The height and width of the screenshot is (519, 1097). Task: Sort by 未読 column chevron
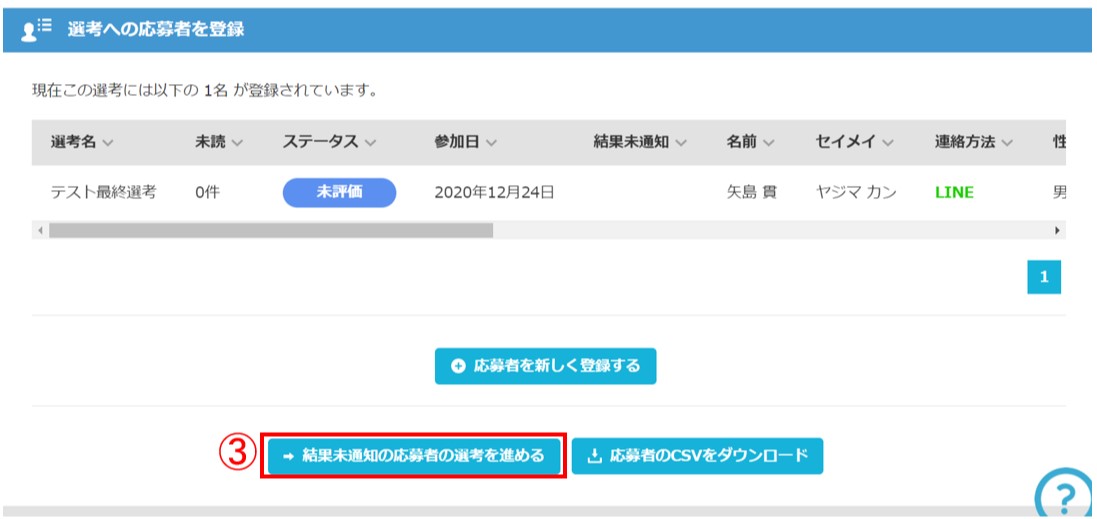click(237, 143)
